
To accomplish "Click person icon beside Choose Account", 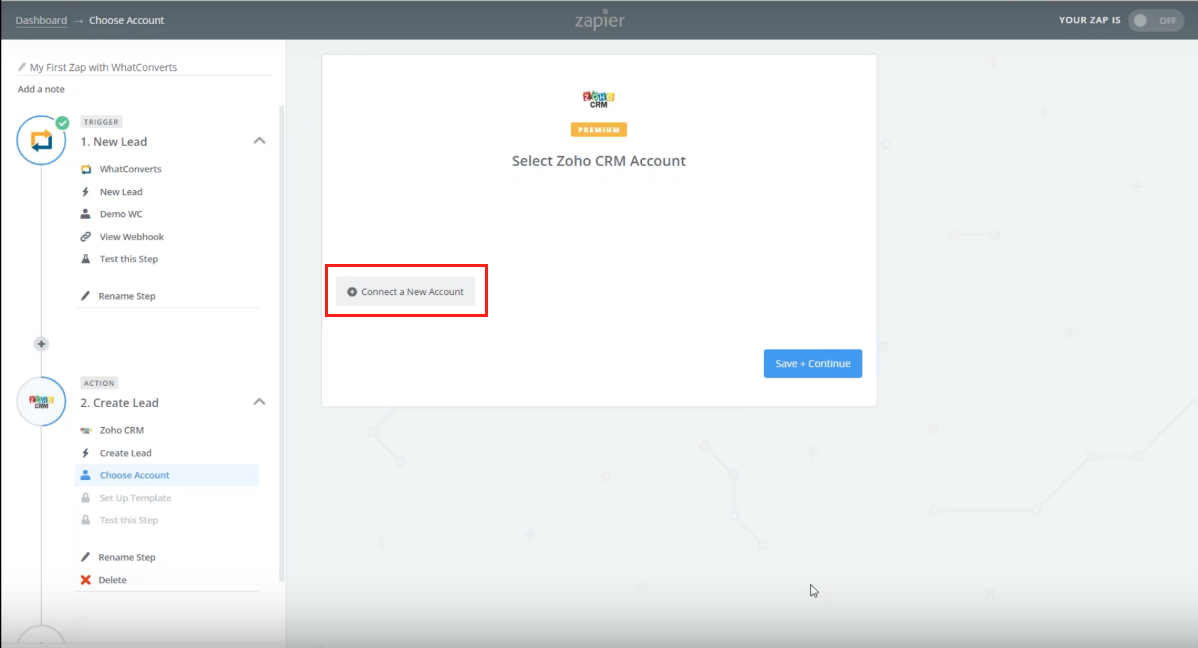I will (86, 475).
